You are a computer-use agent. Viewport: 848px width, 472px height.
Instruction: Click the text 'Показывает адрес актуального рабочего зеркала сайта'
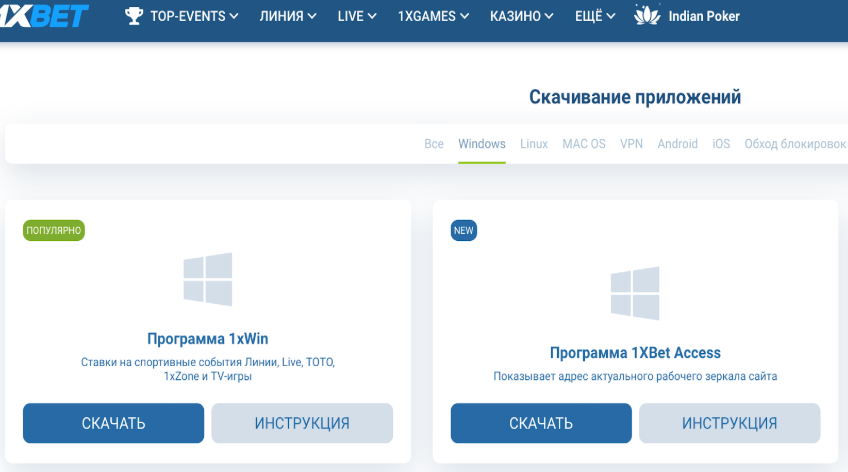click(635, 376)
